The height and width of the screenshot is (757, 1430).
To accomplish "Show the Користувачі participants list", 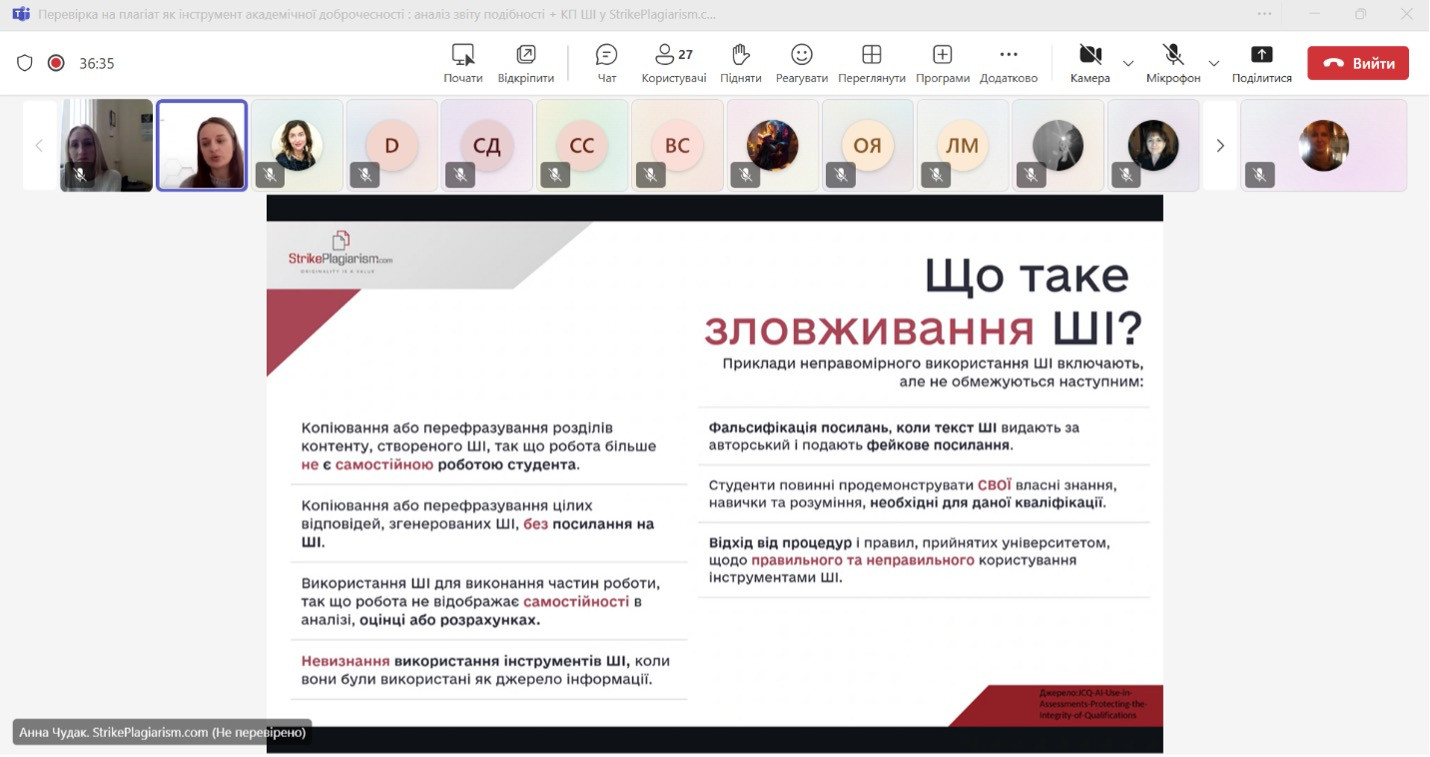I will [674, 63].
